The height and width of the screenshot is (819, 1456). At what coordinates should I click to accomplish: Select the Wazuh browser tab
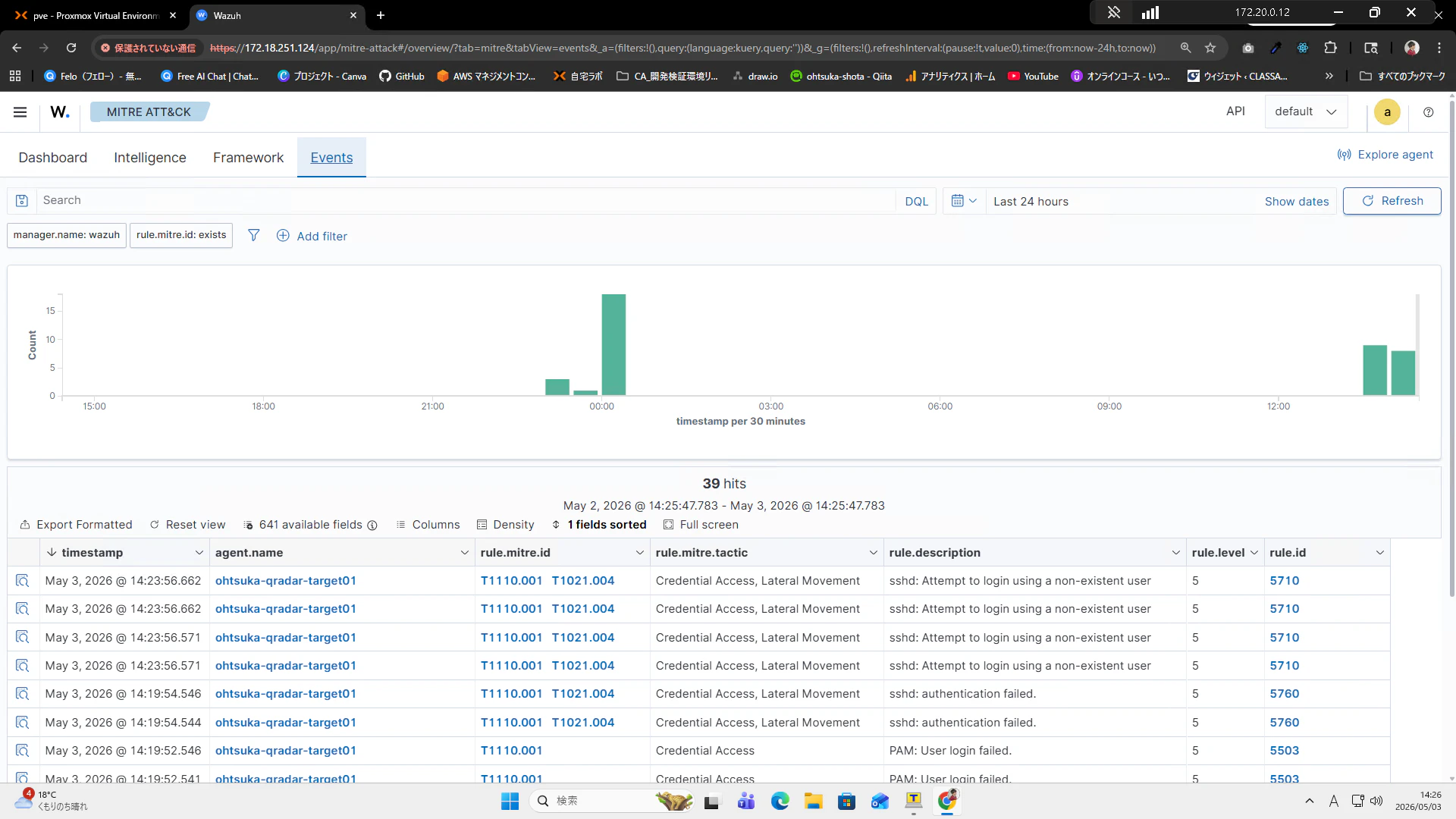point(275,15)
